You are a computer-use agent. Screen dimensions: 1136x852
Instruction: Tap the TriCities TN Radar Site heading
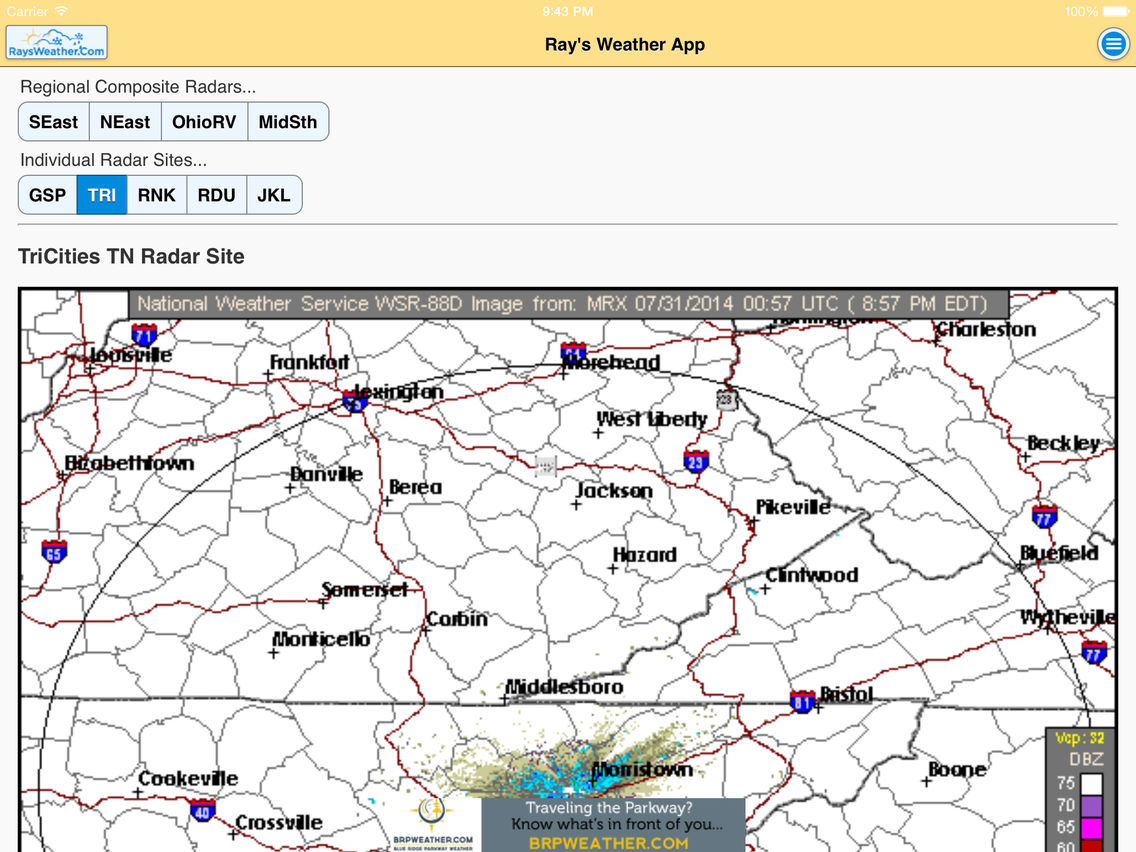(x=131, y=256)
